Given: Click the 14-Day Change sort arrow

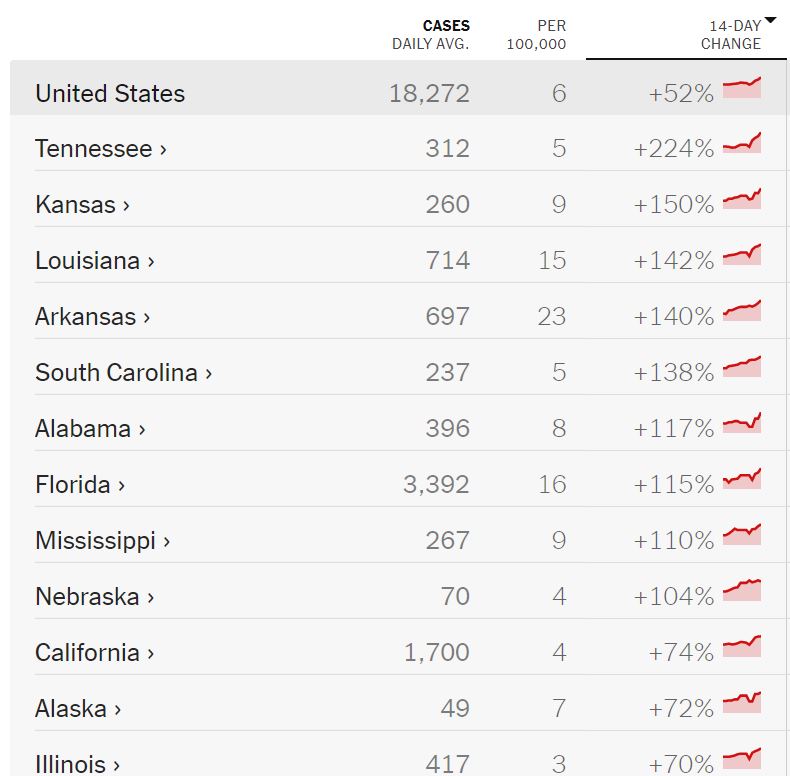Looking at the screenshot, I should pyautogui.click(x=770, y=20).
